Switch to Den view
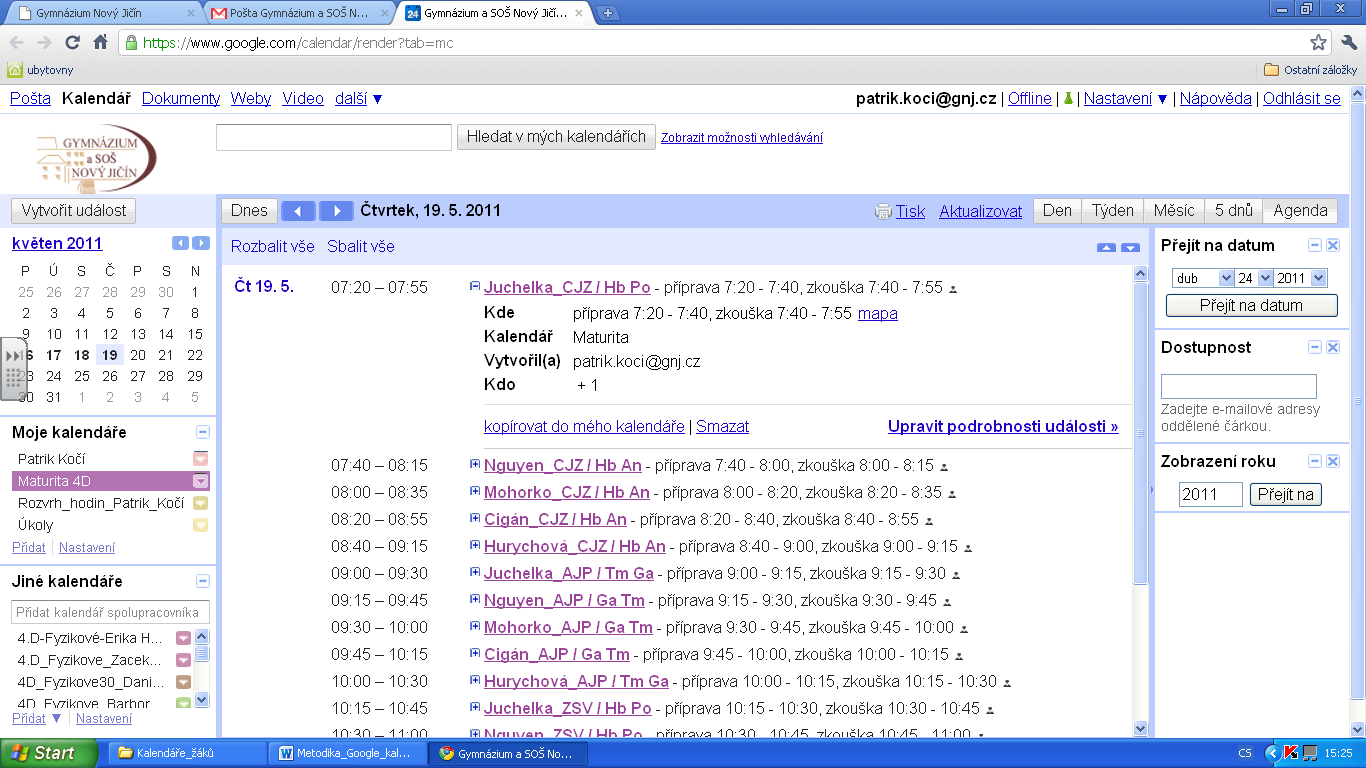The image size is (1366, 768). [1057, 210]
